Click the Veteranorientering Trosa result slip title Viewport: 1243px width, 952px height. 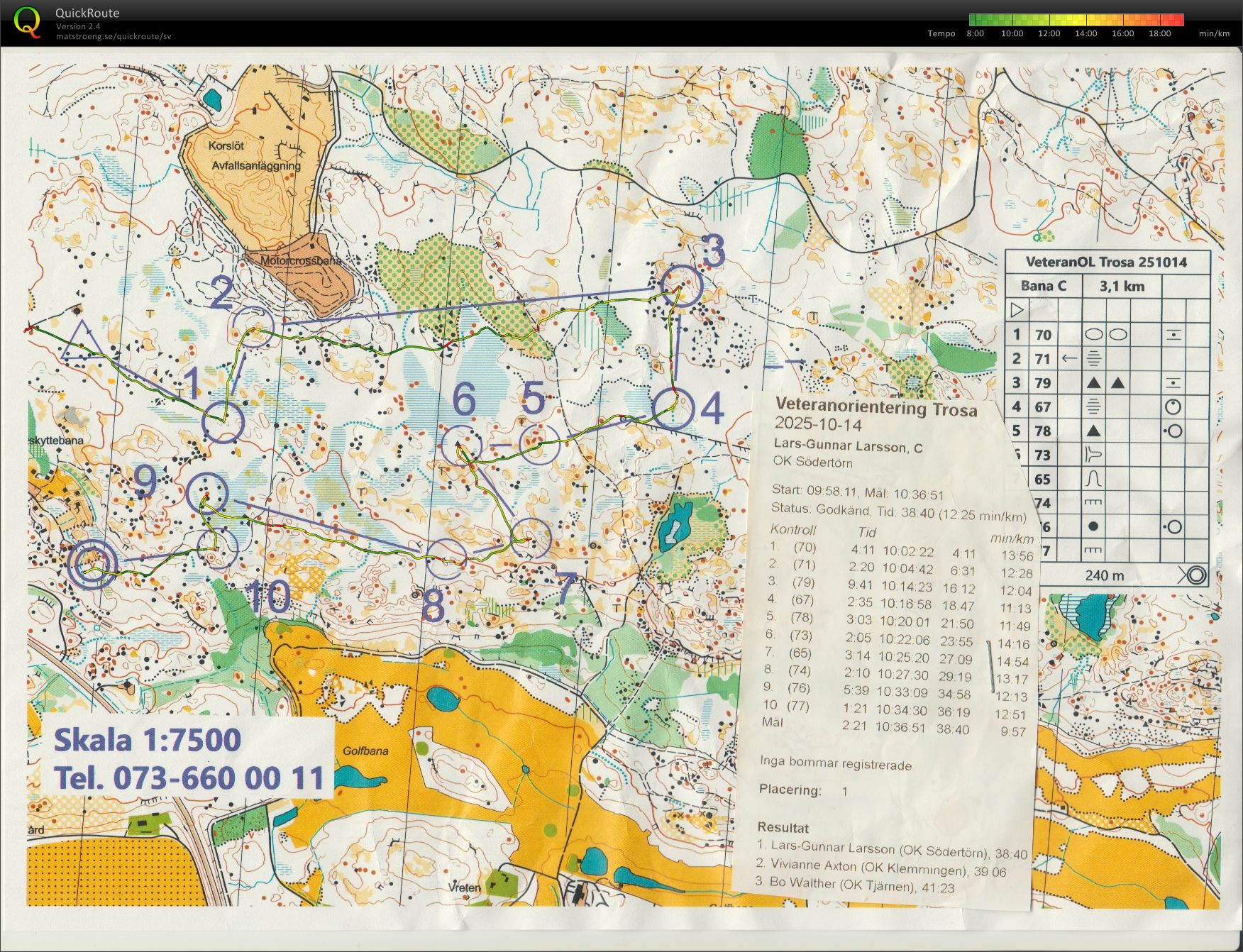(x=876, y=407)
